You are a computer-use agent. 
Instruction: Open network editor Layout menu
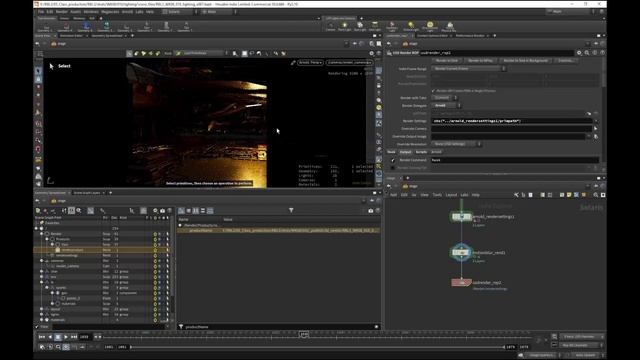point(451,195)
